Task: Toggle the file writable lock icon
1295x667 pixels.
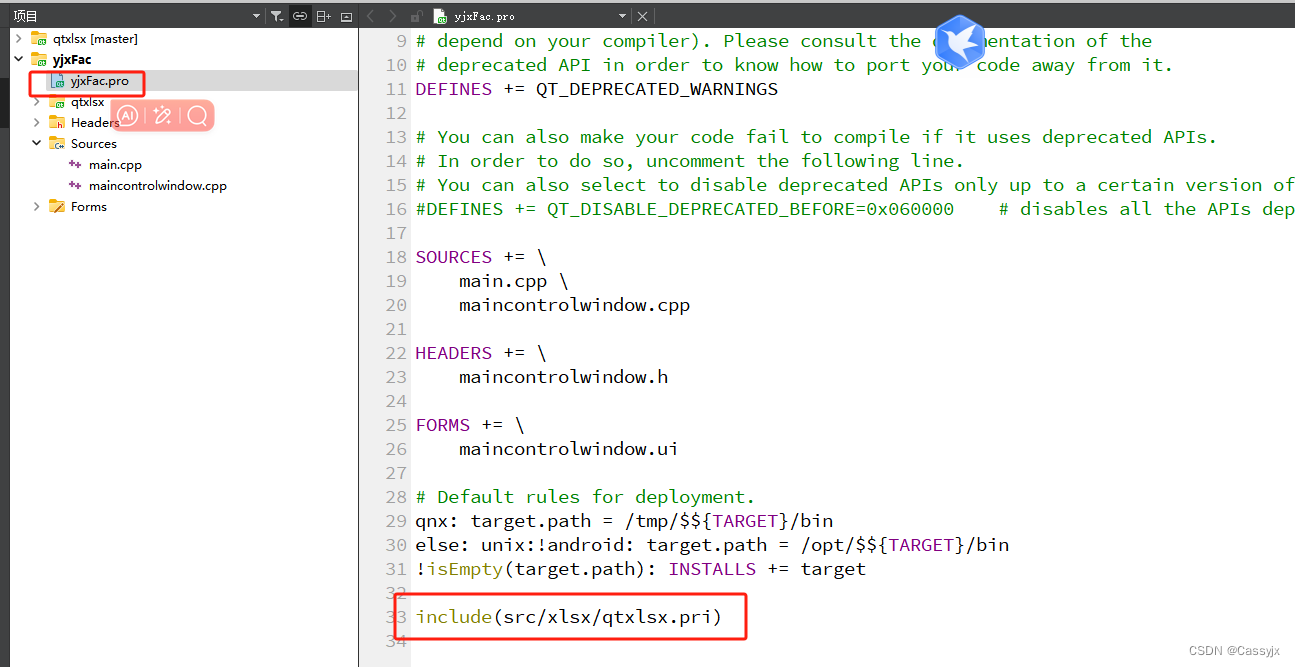Action: click(x=416, y=16)
